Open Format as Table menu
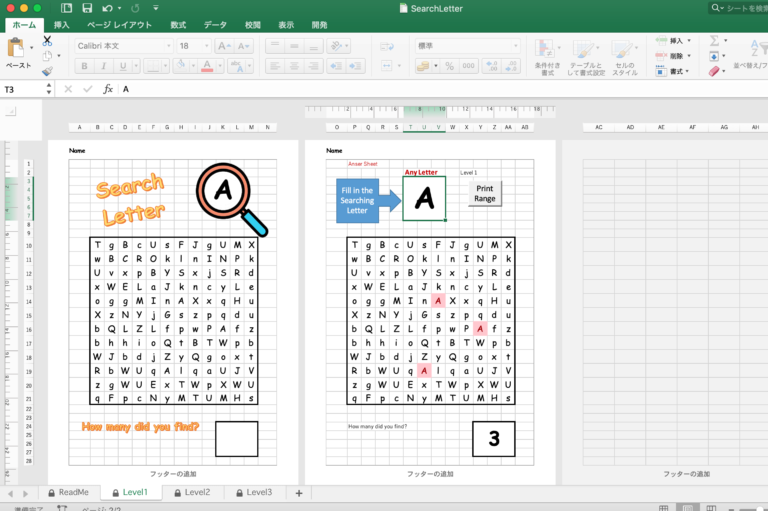Screen dimensions: 768x511 [x=586, y=57]
